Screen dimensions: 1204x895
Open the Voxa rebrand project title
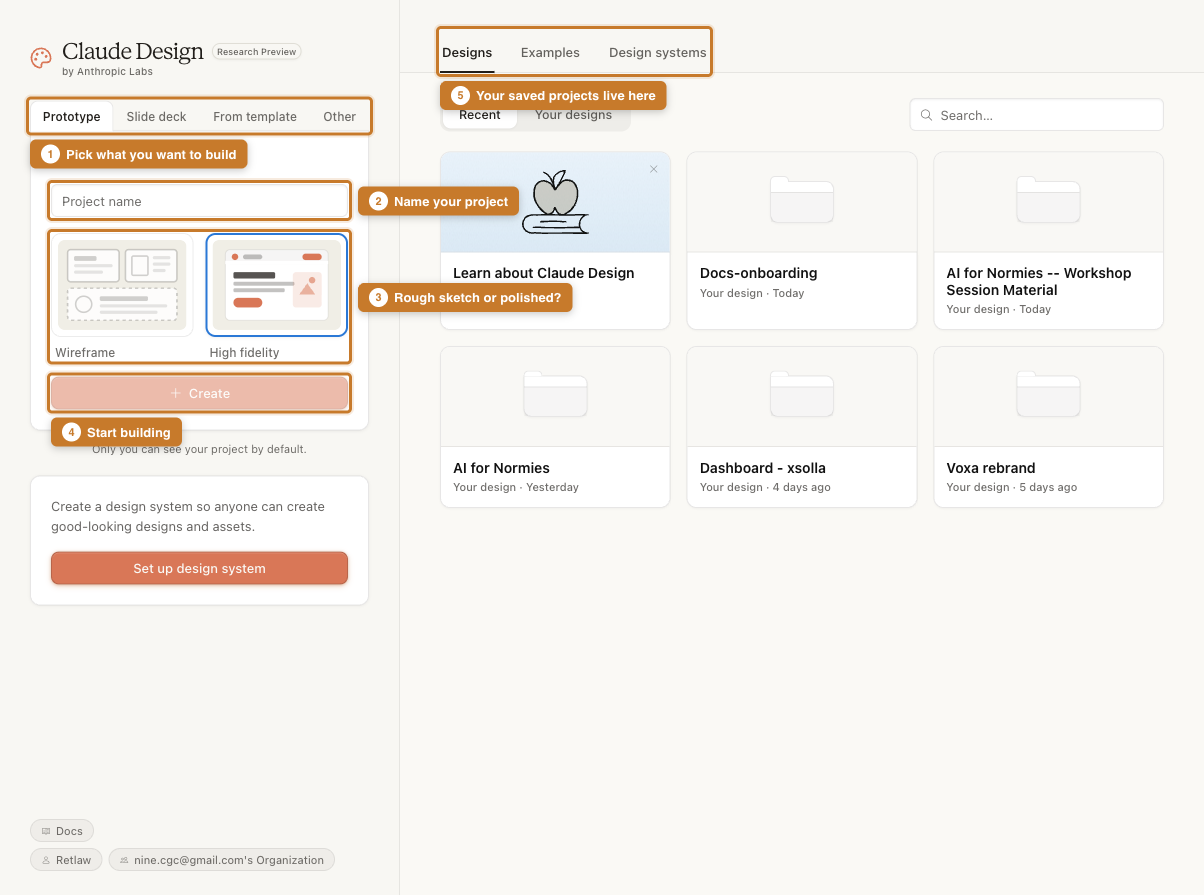coord(991,468)
